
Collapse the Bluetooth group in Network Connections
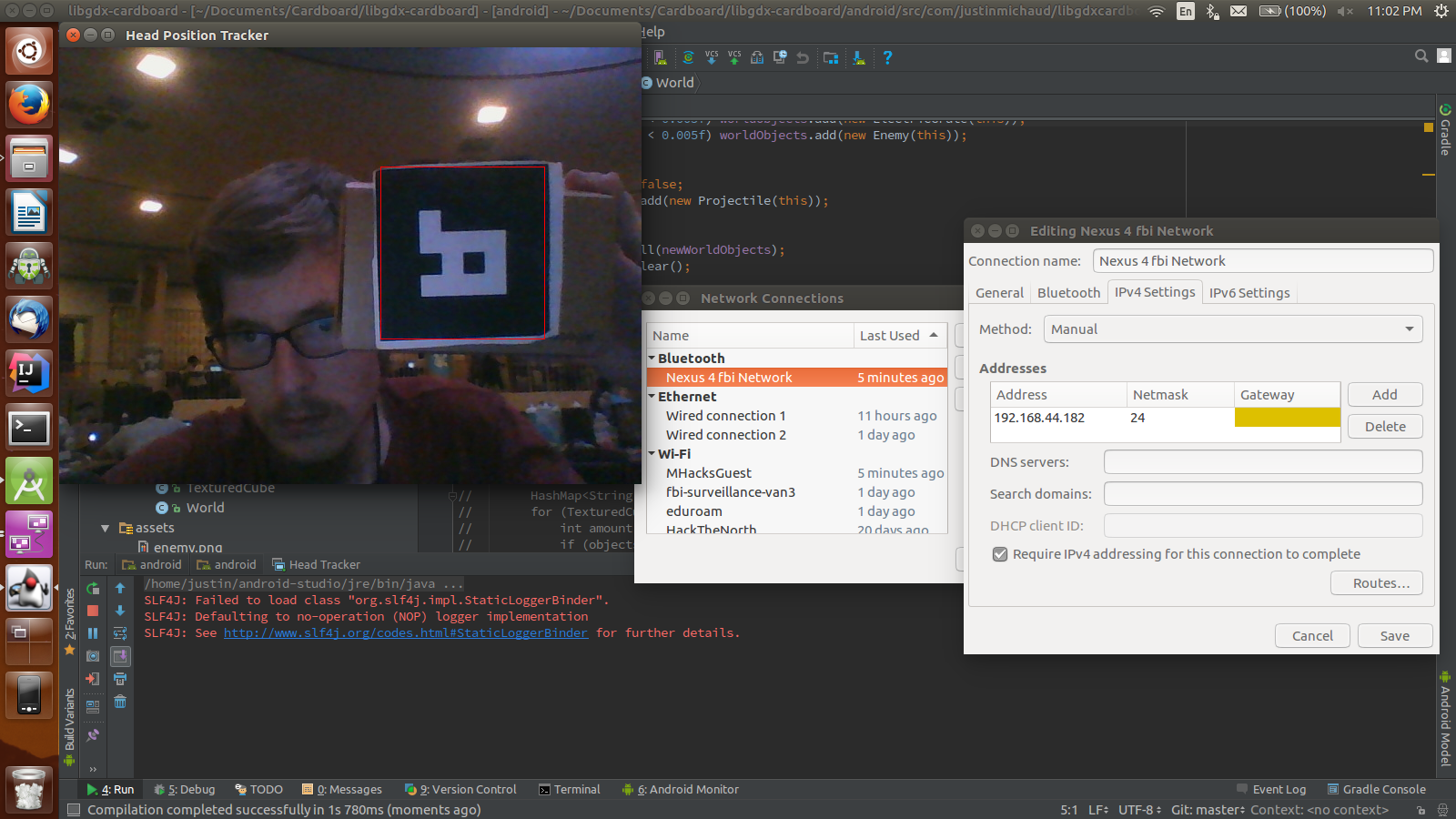652,359
